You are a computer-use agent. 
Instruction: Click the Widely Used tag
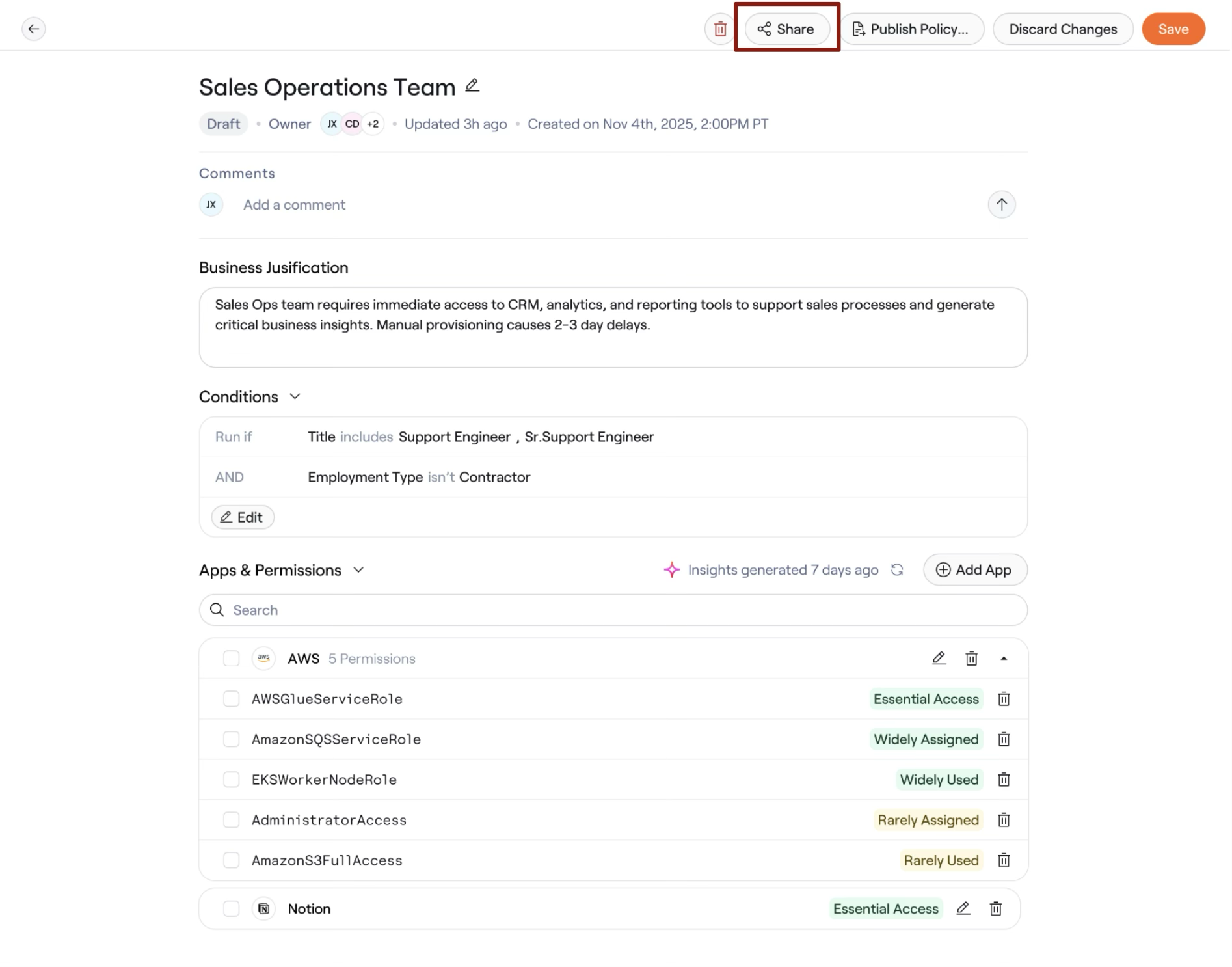tap(939, 780)
